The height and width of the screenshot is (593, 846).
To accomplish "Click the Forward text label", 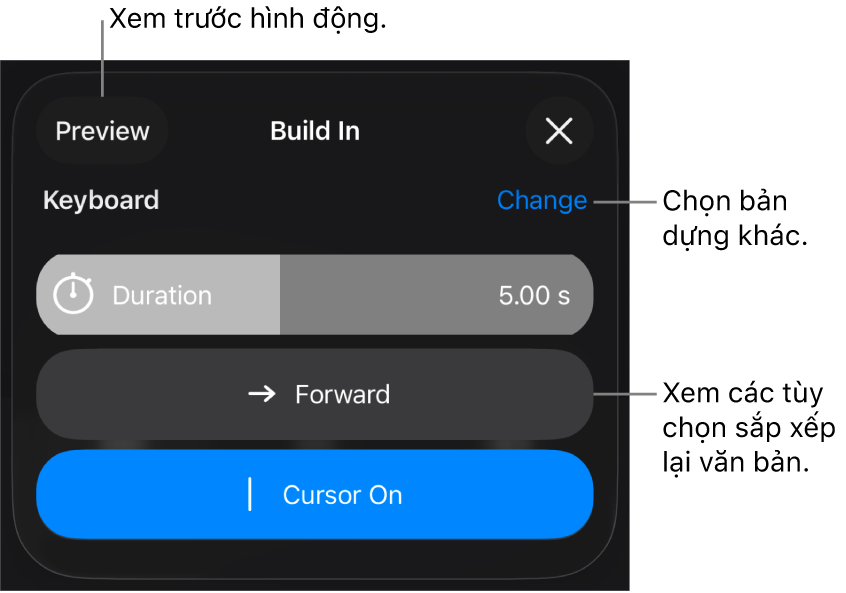I will (x=342, y=394).
